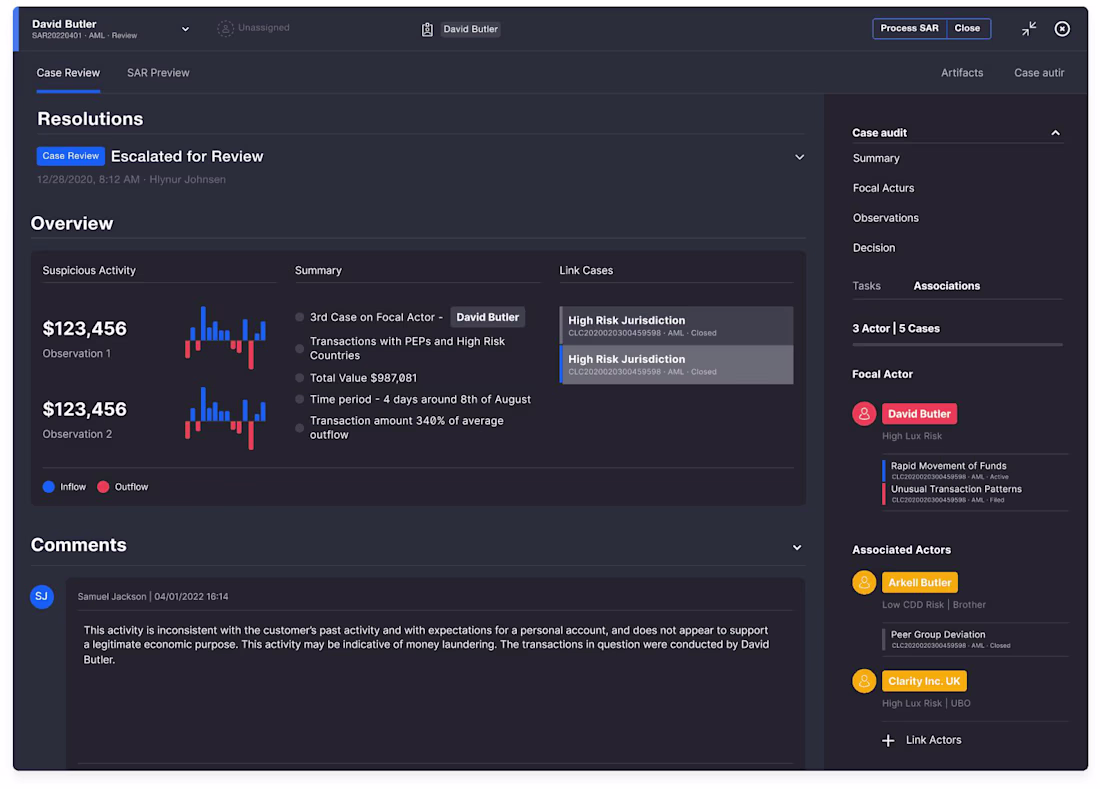
Task: Open the Artifacts tab
Action: point(962,73)
